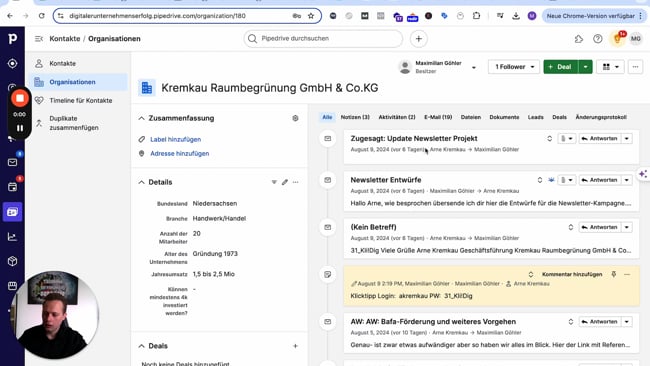650x366 pixels.
Task: Switch to Dokumente tab
Action: 504,117
